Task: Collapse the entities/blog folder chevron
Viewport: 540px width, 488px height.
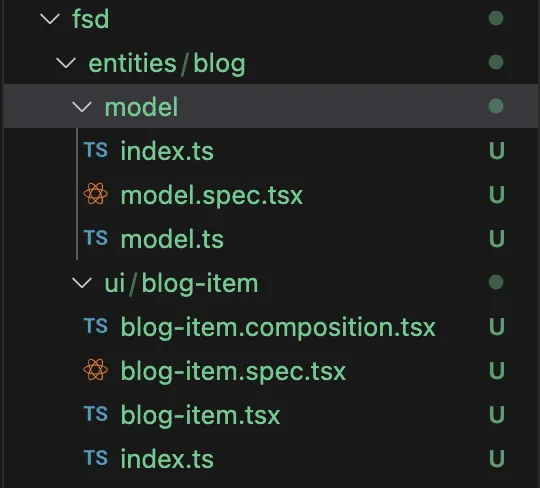Action: point(66,63)
